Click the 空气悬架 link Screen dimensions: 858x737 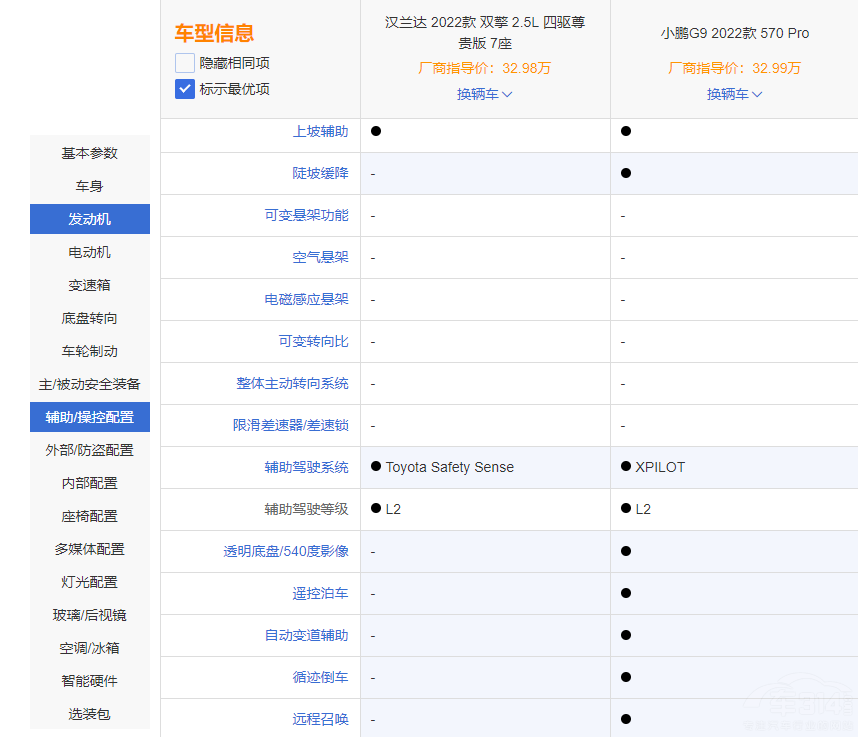320,257
